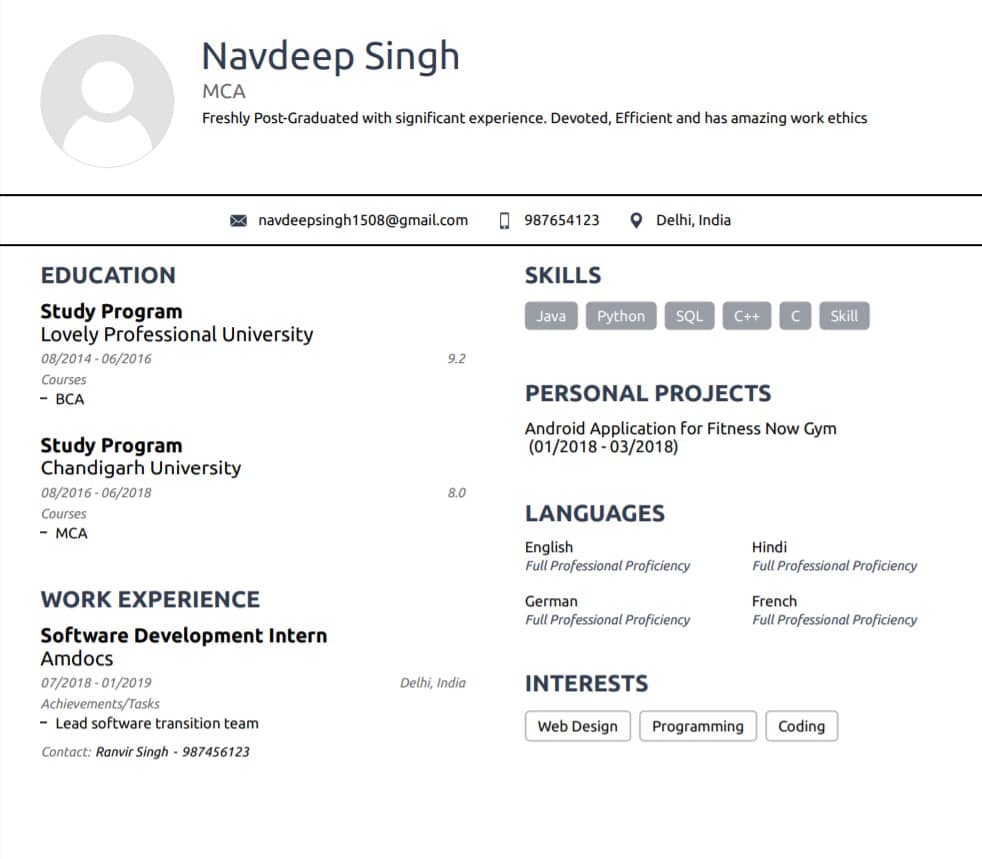Choose the C++ skill tag
The width and height of the screenshot is (982, 859).
tap(747, 316)
